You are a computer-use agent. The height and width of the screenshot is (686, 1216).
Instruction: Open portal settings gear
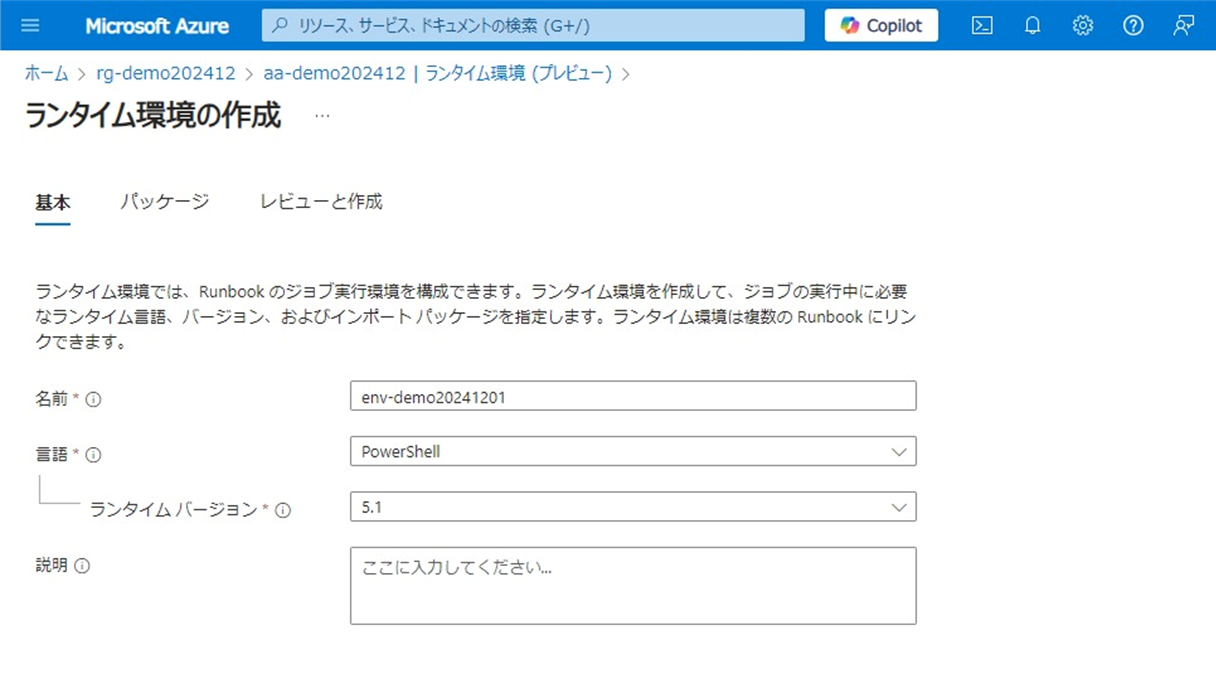pyautogui.click(x=1083, y=26)
